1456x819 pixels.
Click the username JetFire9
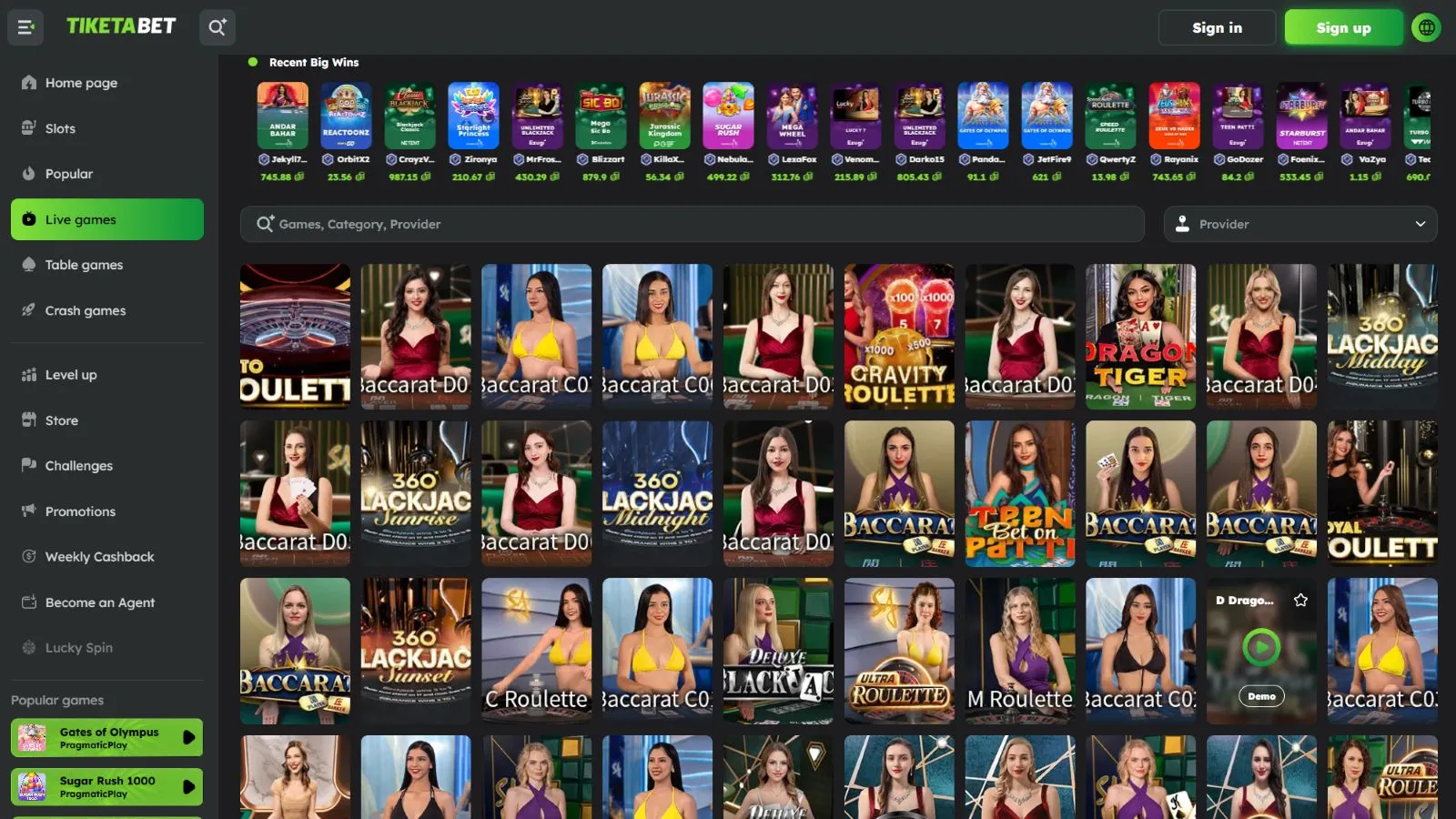pyautogui.click(x=1054, y=159)
